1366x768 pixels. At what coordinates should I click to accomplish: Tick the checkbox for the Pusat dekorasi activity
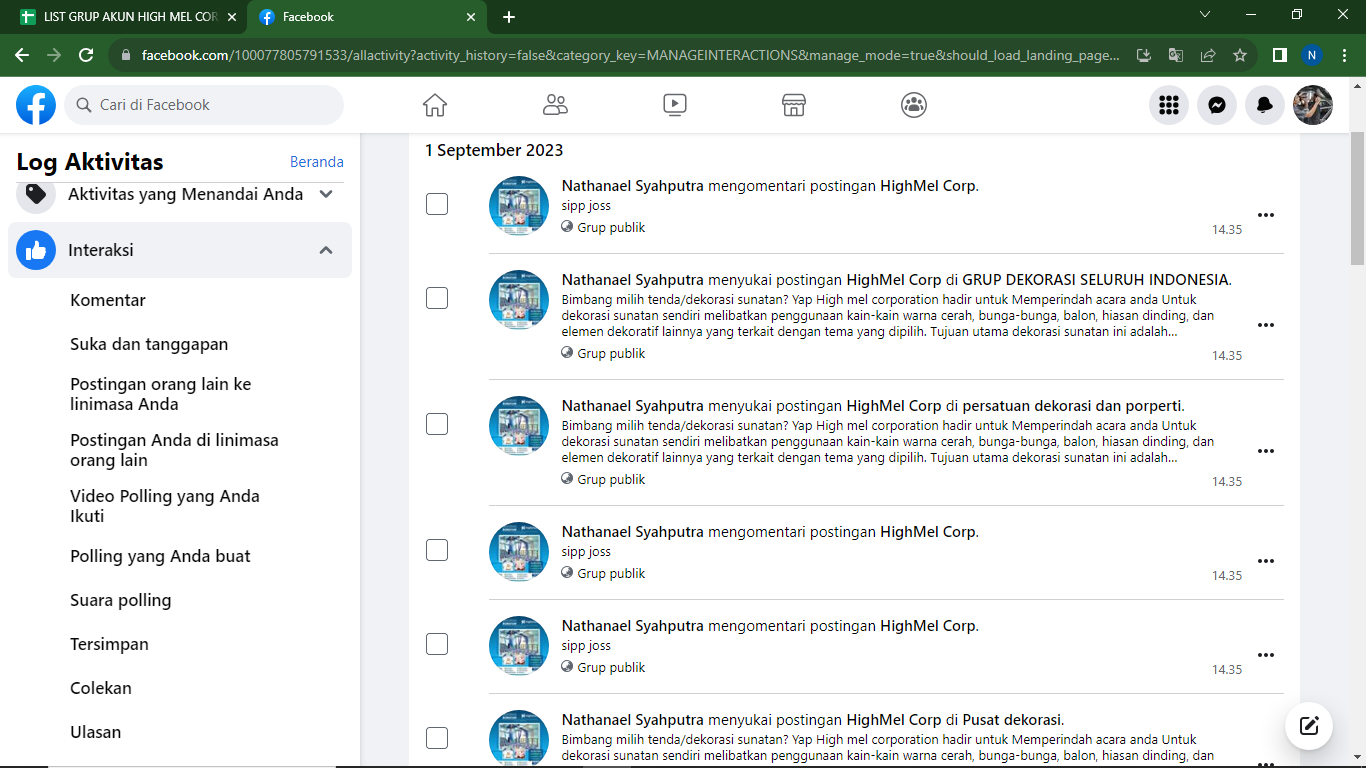pos(437,738)
